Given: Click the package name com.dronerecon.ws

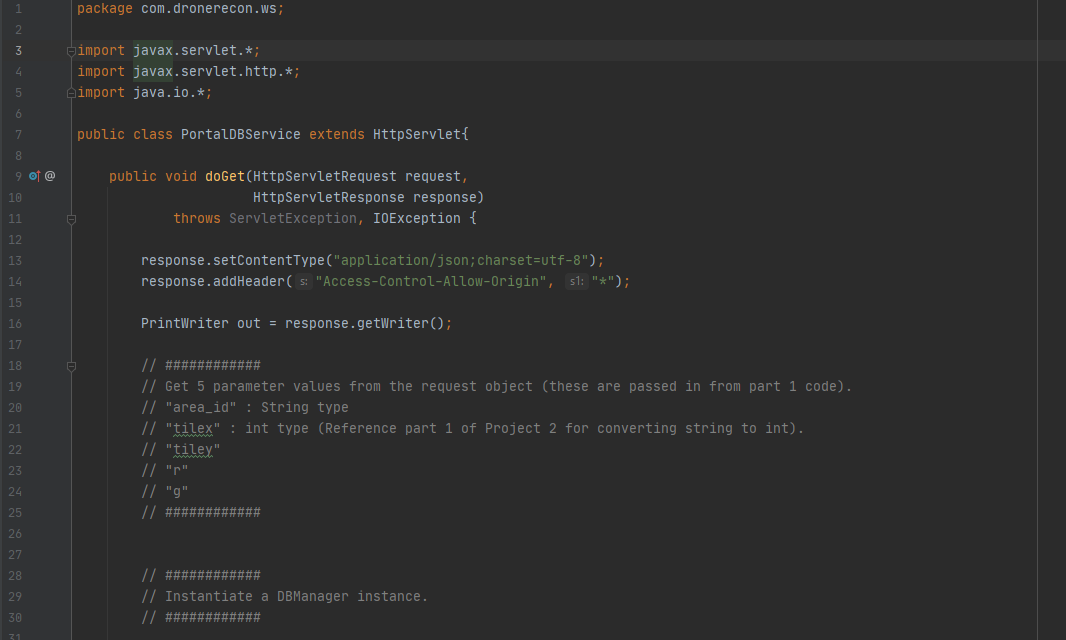Looking at the screenshot, I should (x=209, y=9).
